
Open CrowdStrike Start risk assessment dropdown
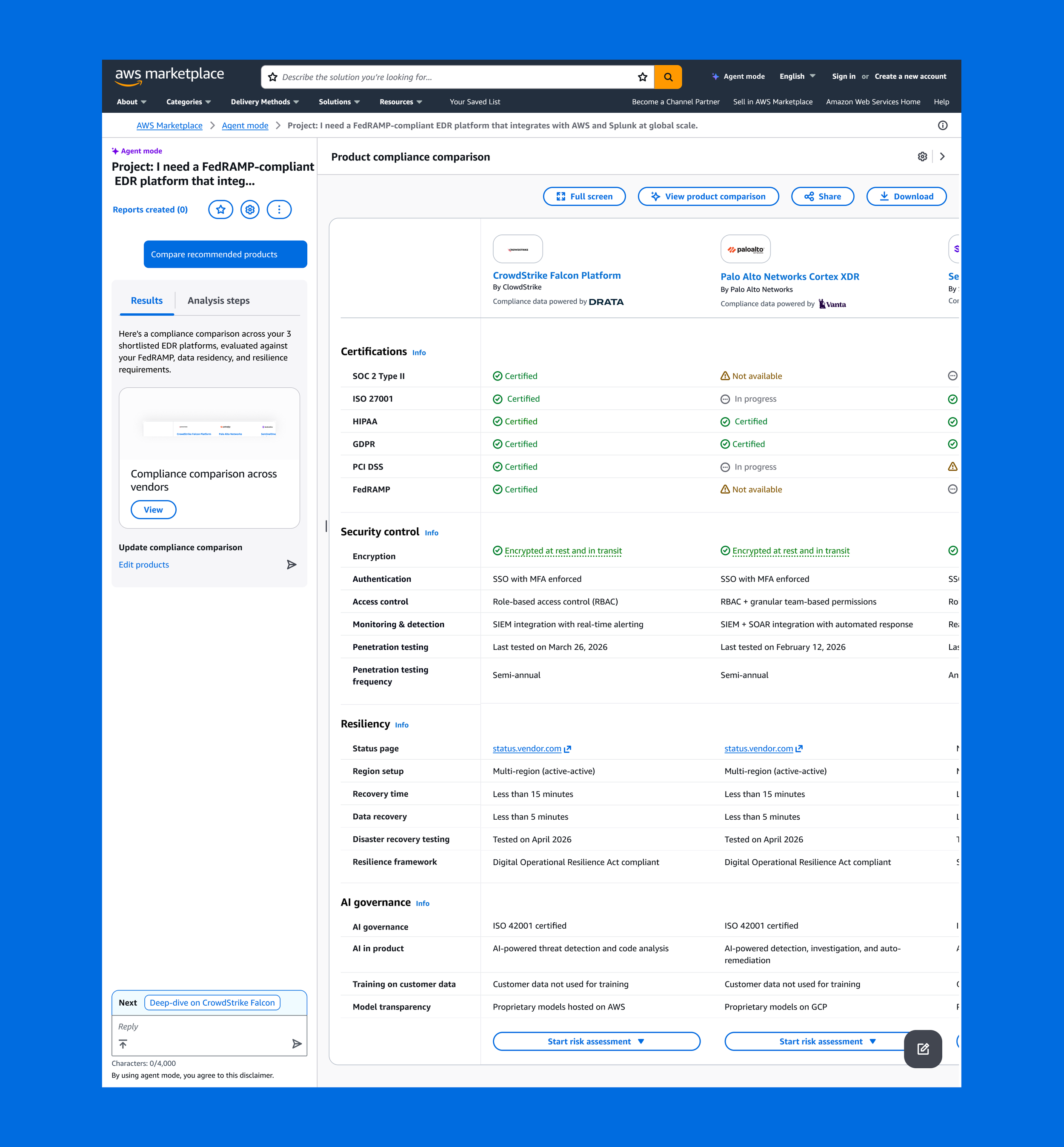[x=597, y=1041]
